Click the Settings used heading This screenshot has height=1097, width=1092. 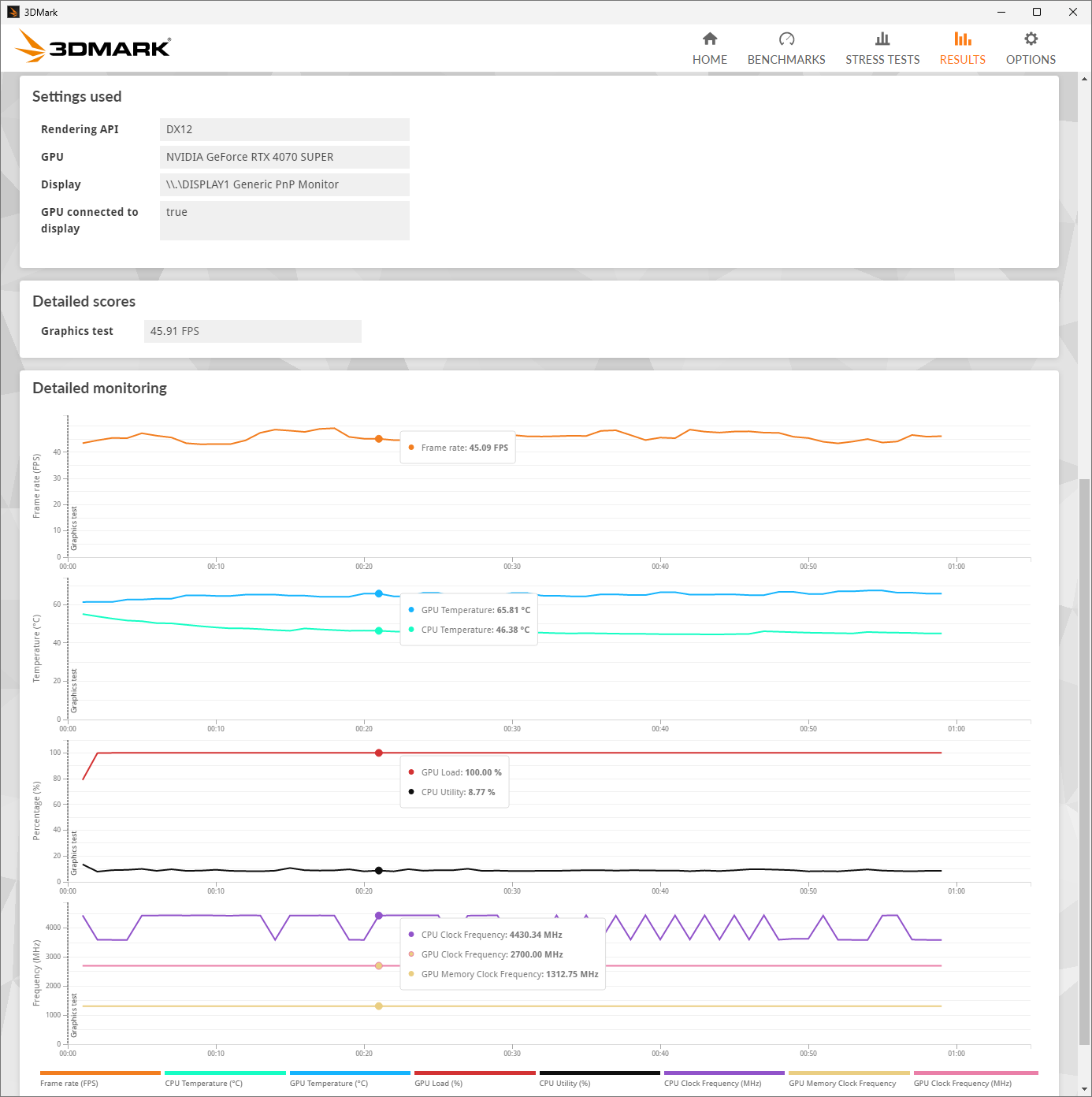tap(77, 96)
